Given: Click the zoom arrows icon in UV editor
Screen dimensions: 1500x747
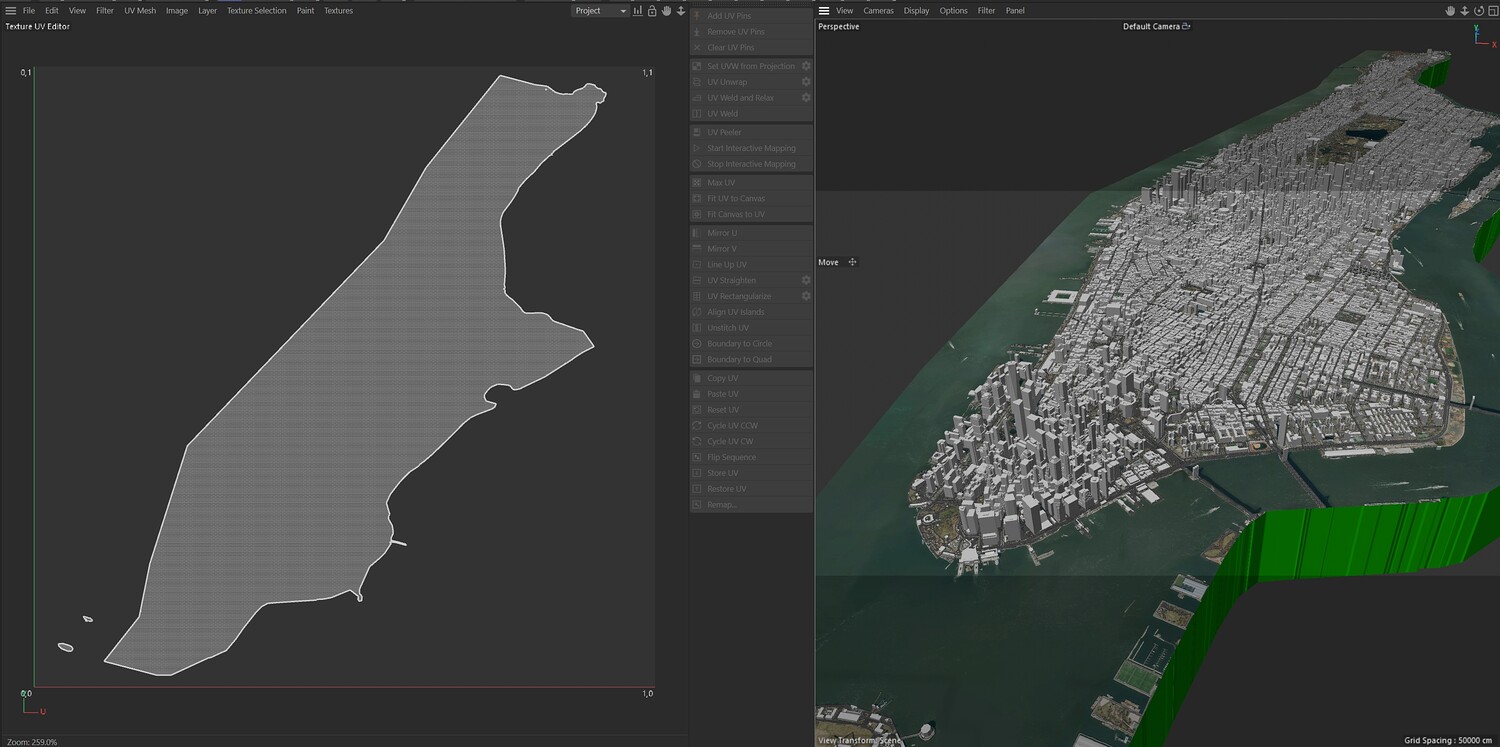Looking at the screenshot, I should point(681,11).
